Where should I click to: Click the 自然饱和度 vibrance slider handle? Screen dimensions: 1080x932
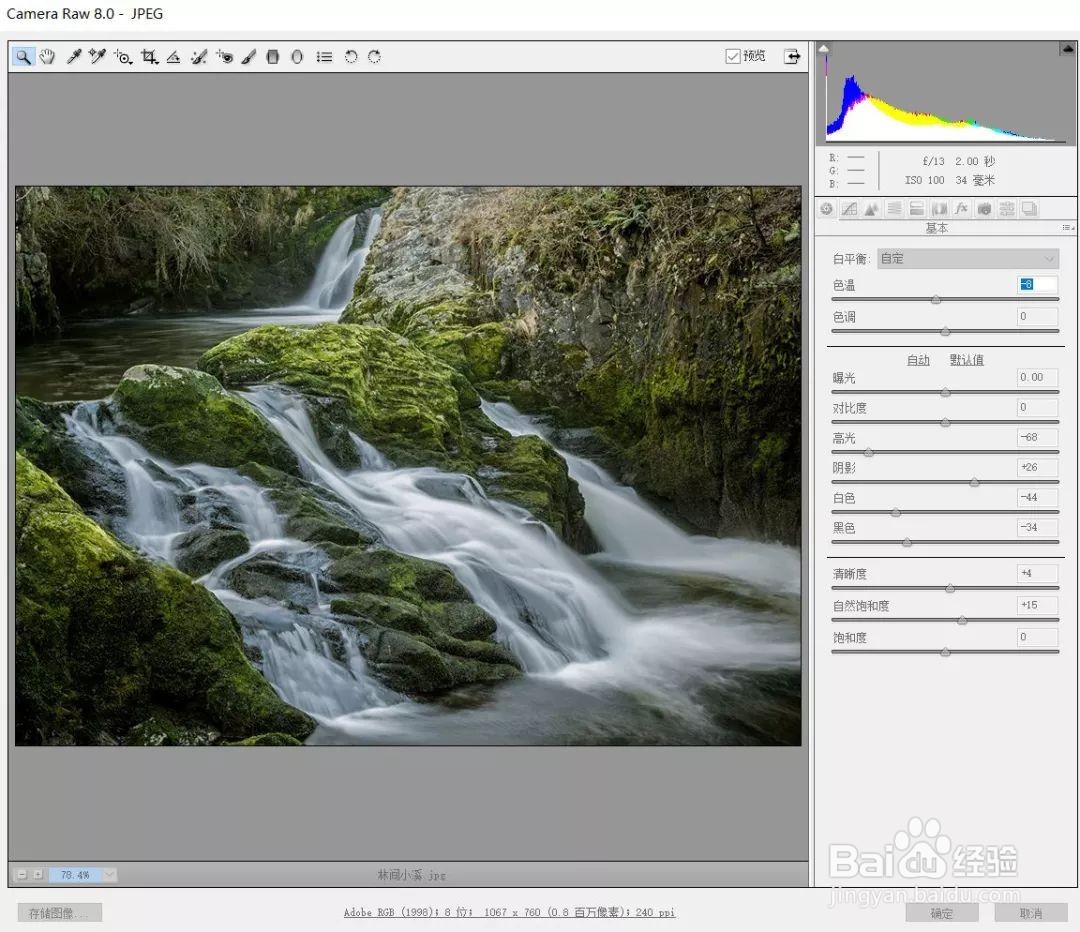click(963, 621)
